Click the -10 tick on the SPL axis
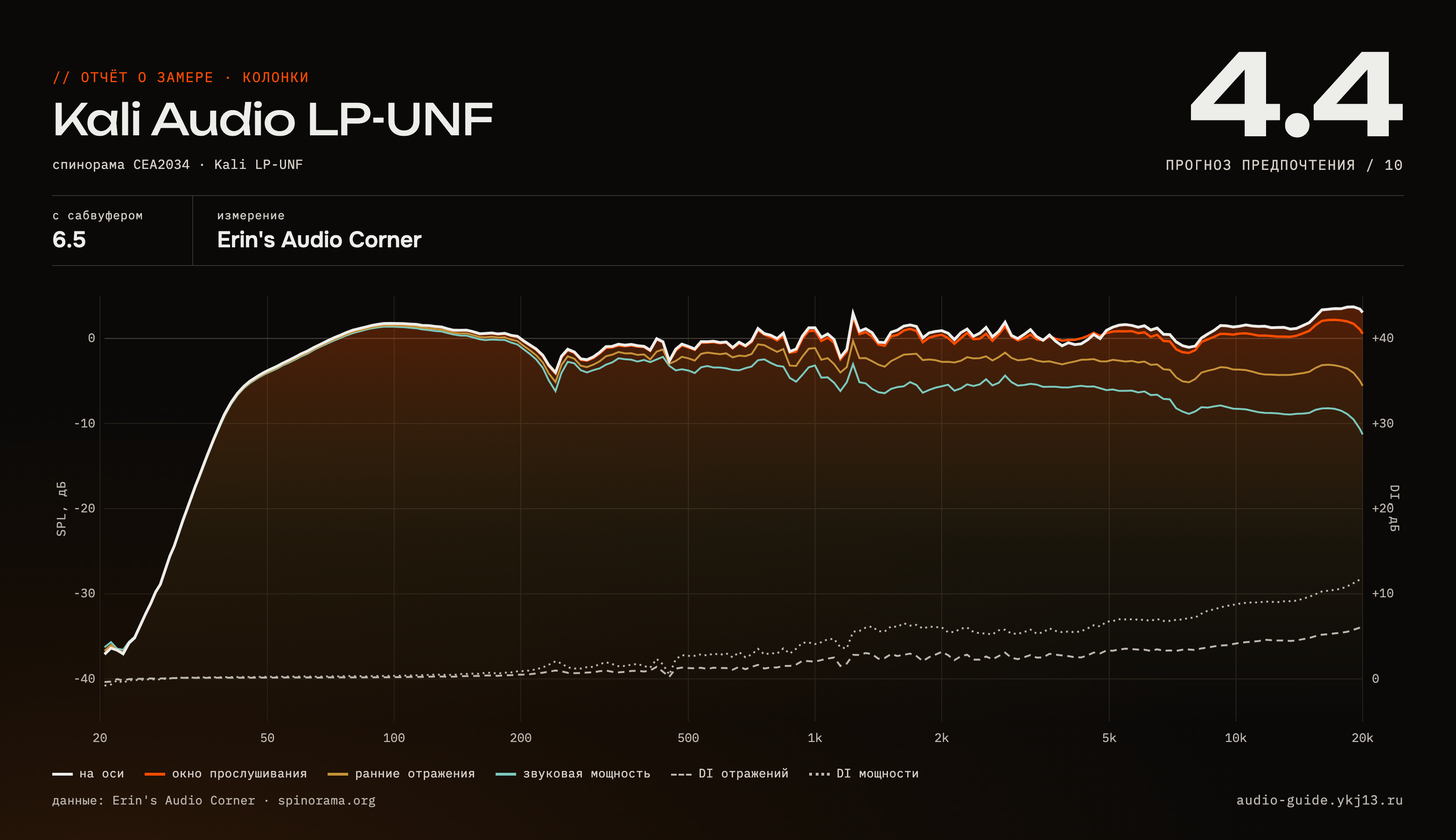This screenshot has height=840, width=1456. (x=84, y=423)
